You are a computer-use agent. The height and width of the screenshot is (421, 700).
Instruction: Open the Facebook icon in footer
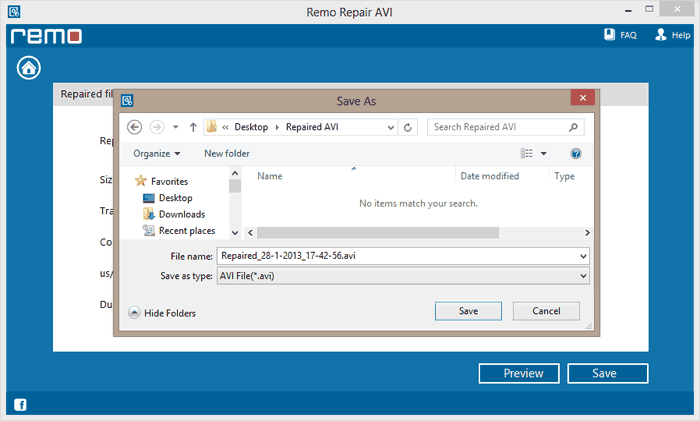[20, 404]
